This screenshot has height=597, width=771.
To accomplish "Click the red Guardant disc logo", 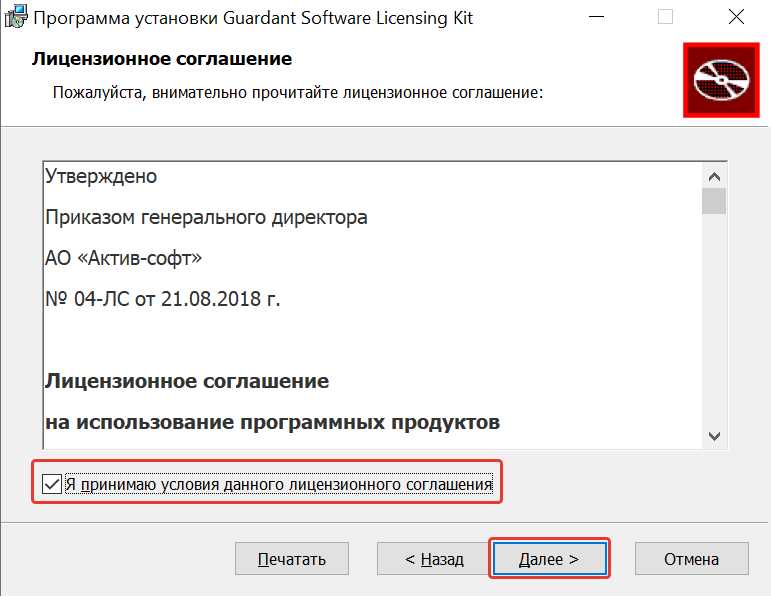I will tap(721, 80).
